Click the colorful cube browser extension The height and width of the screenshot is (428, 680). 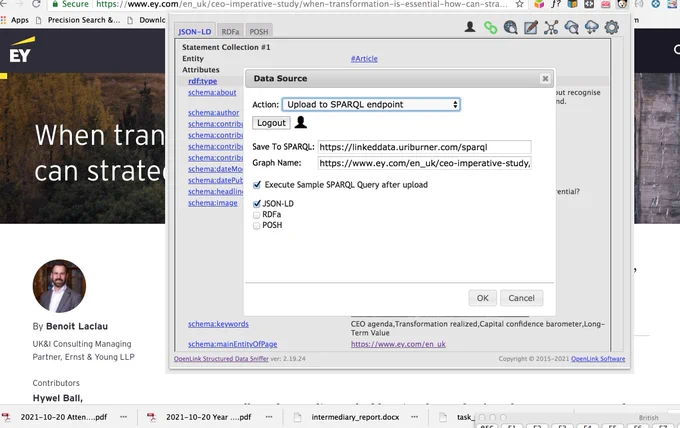[x=539, y=4]
